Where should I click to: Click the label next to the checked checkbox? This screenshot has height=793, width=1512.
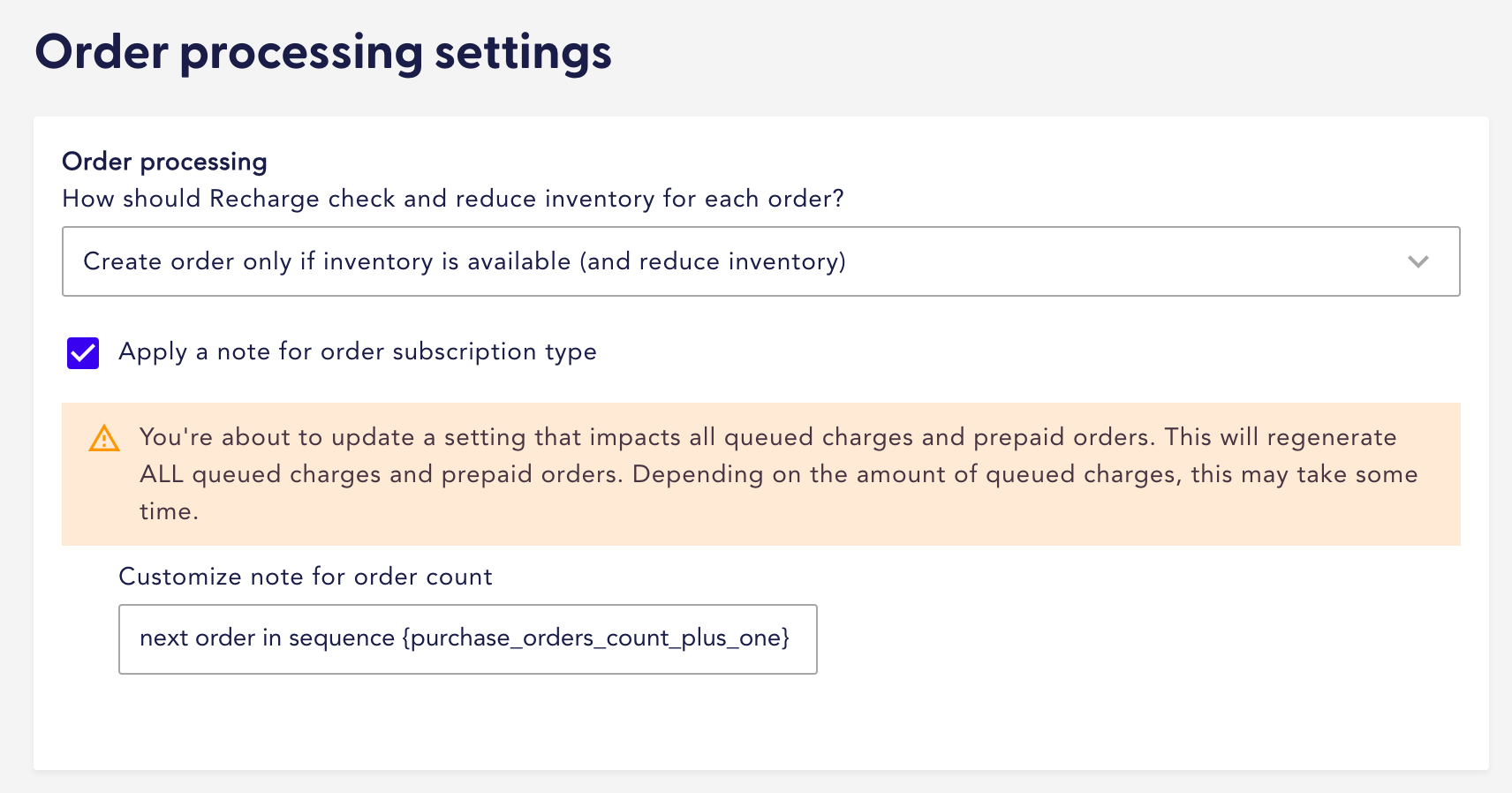tap(358, 352)
